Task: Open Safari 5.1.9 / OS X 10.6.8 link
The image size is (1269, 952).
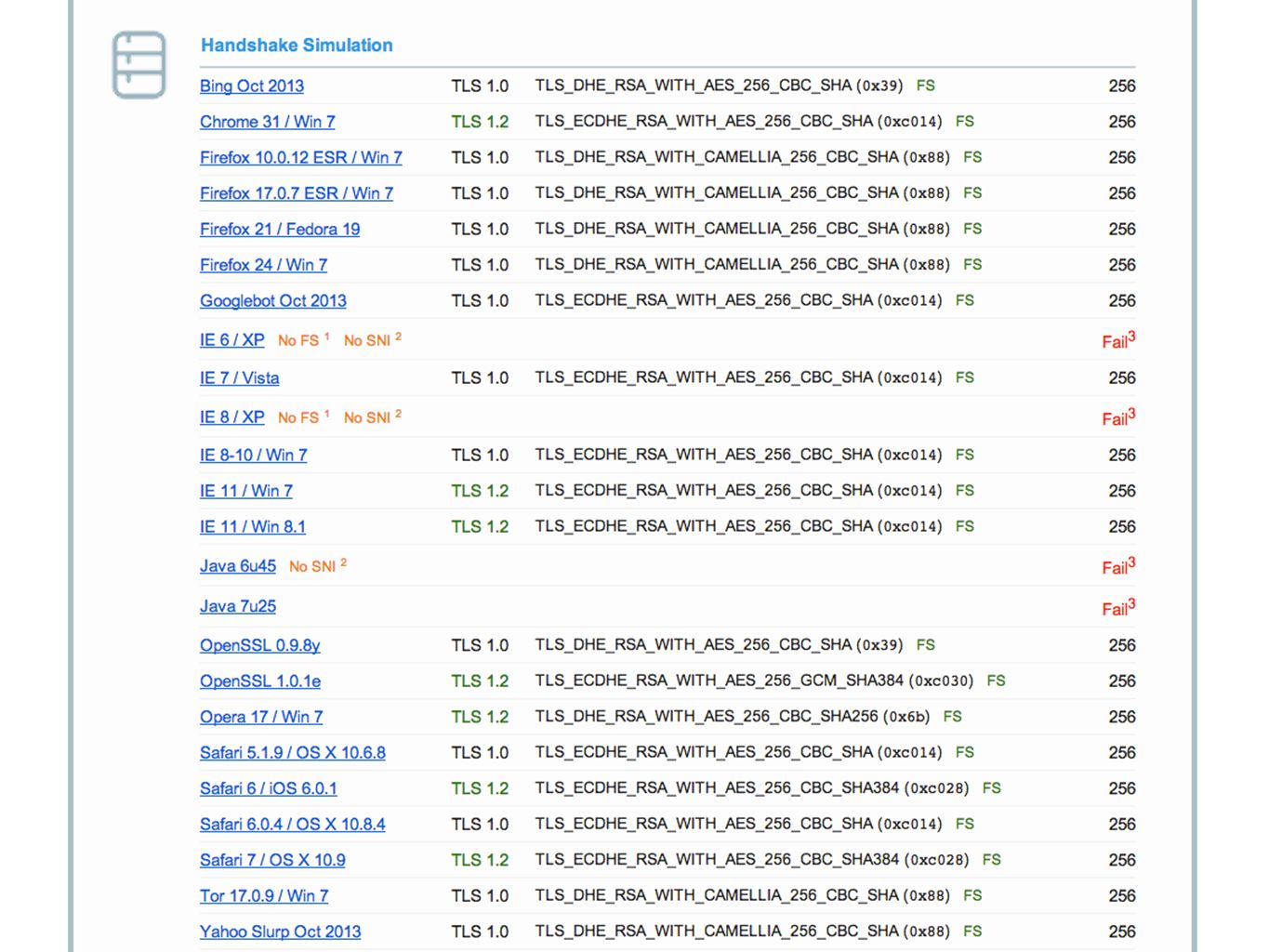Action: pos(293,753)
